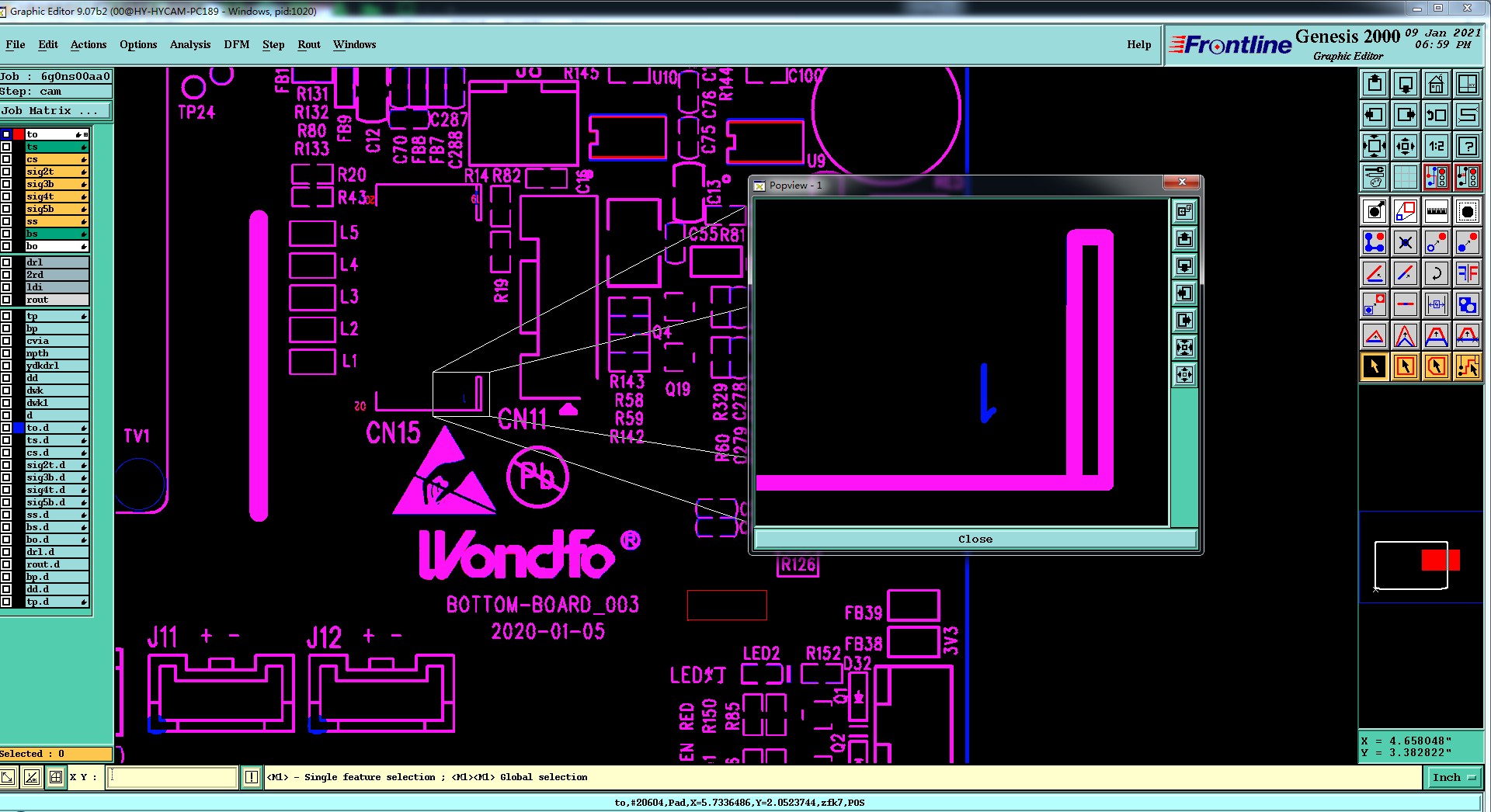Toggle checkbox for layer ss
Image resolution: width=1491 pixels, height=812 pixels.
(6, 221)
